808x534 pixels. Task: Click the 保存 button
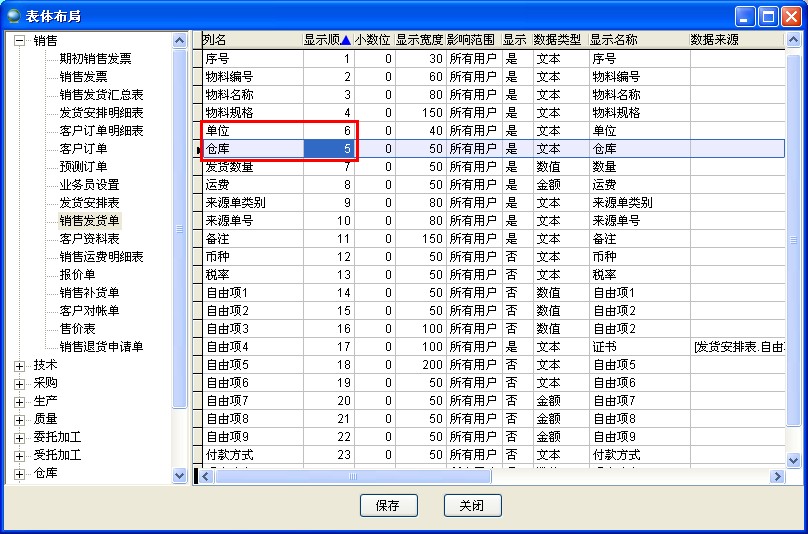[388, 506]
